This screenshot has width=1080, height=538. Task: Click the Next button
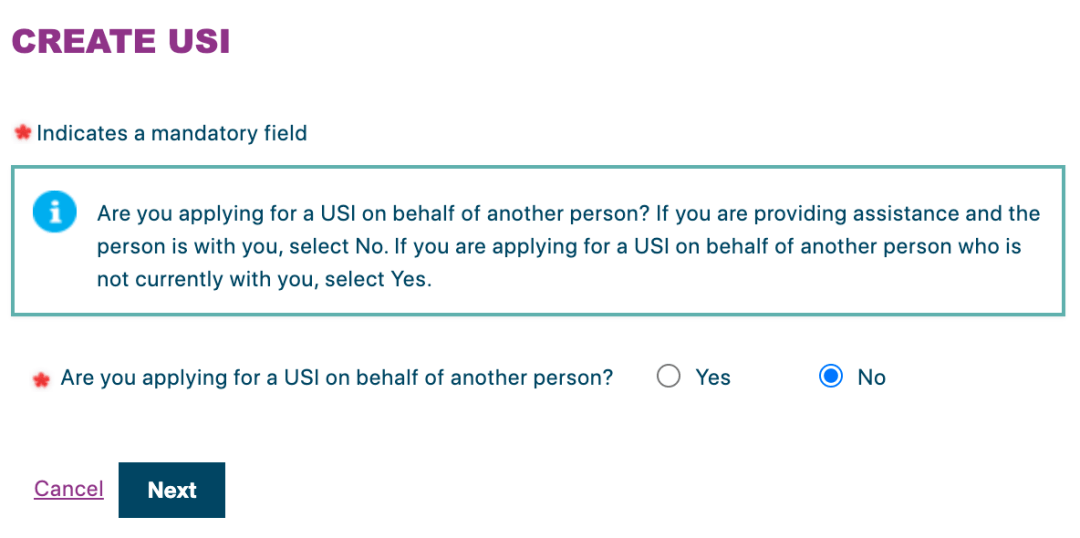coord(172,490)
